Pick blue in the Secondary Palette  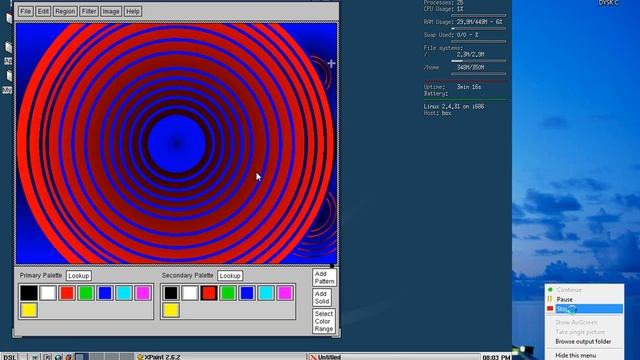point(247,293)
